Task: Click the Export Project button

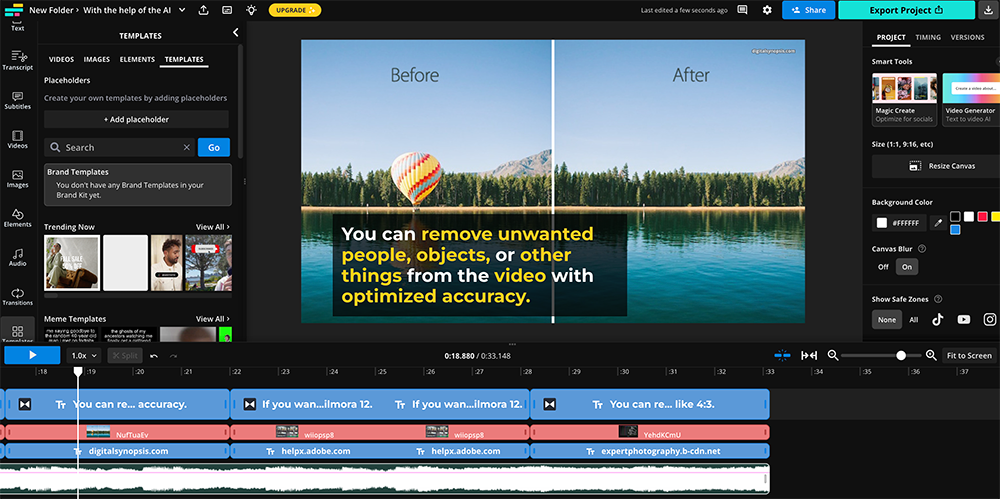Action: pos(906,10)
